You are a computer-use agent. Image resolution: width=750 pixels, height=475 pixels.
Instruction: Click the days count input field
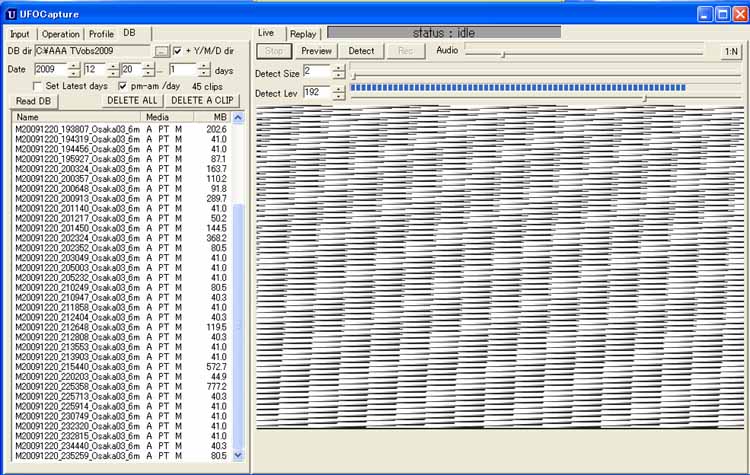(183, 70)
